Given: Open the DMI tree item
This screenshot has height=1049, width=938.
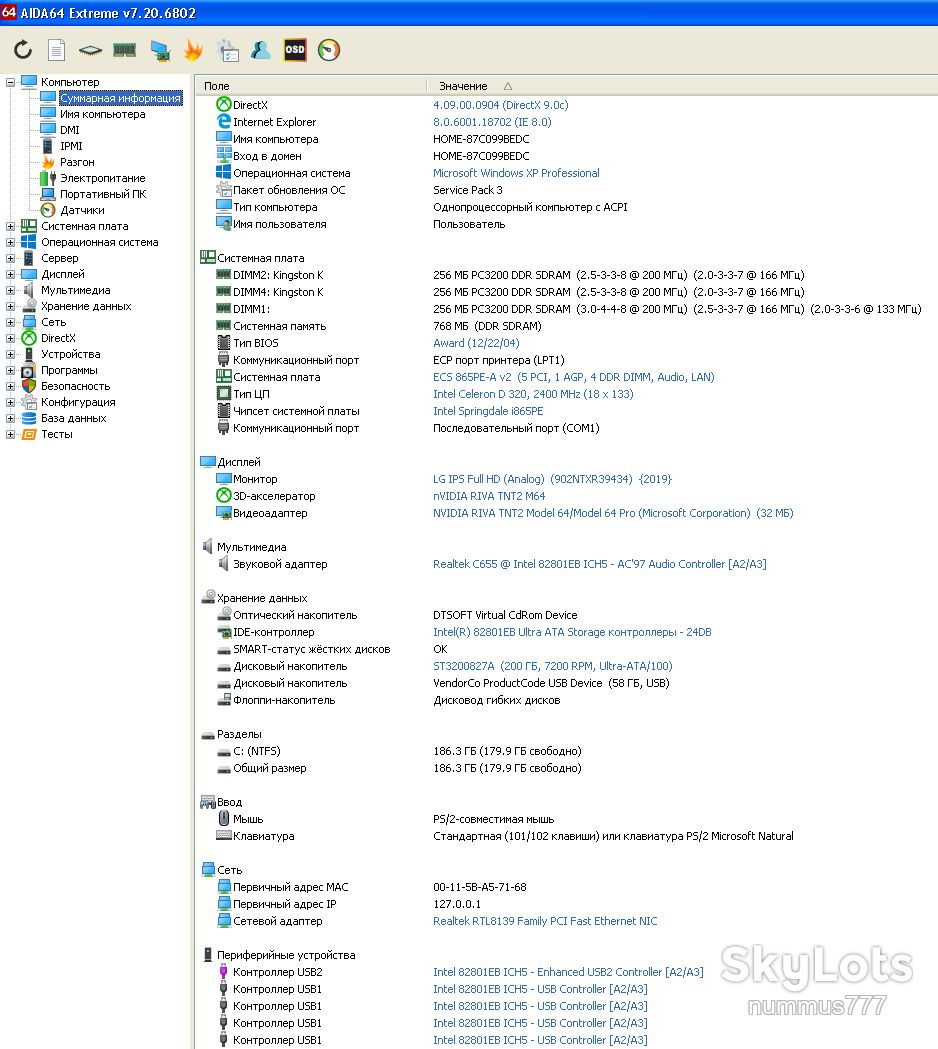Looking at the screenshot, I should click(70, 130).
